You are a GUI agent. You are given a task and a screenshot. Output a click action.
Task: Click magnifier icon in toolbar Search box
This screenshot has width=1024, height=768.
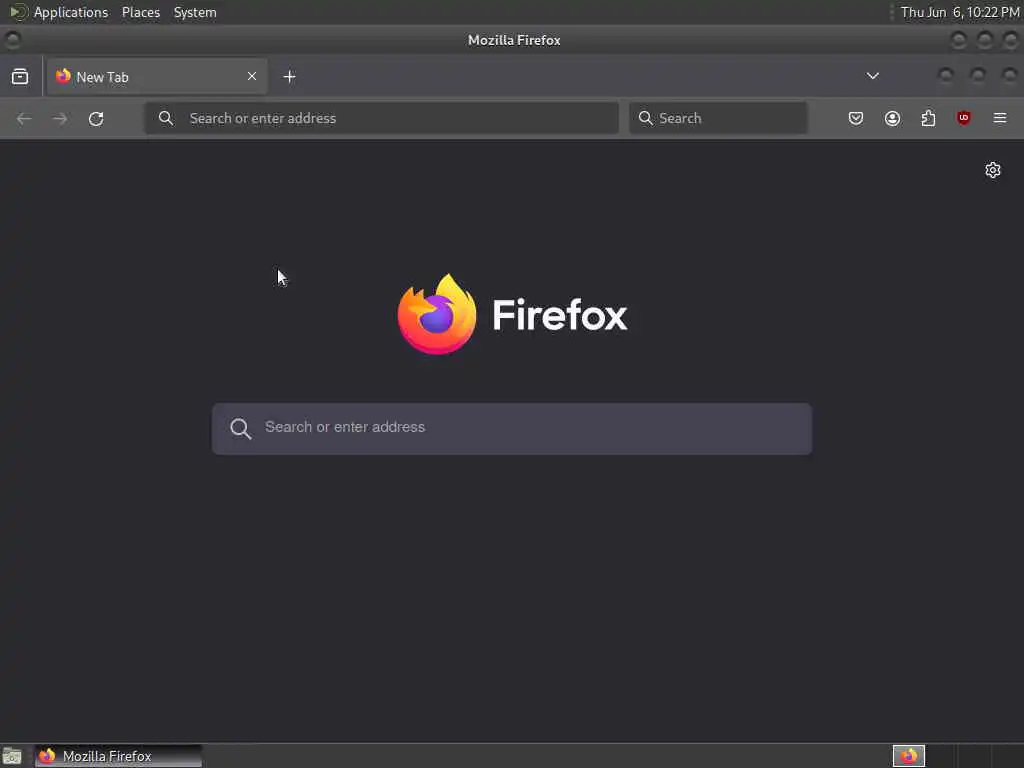(x=645, y=118)
